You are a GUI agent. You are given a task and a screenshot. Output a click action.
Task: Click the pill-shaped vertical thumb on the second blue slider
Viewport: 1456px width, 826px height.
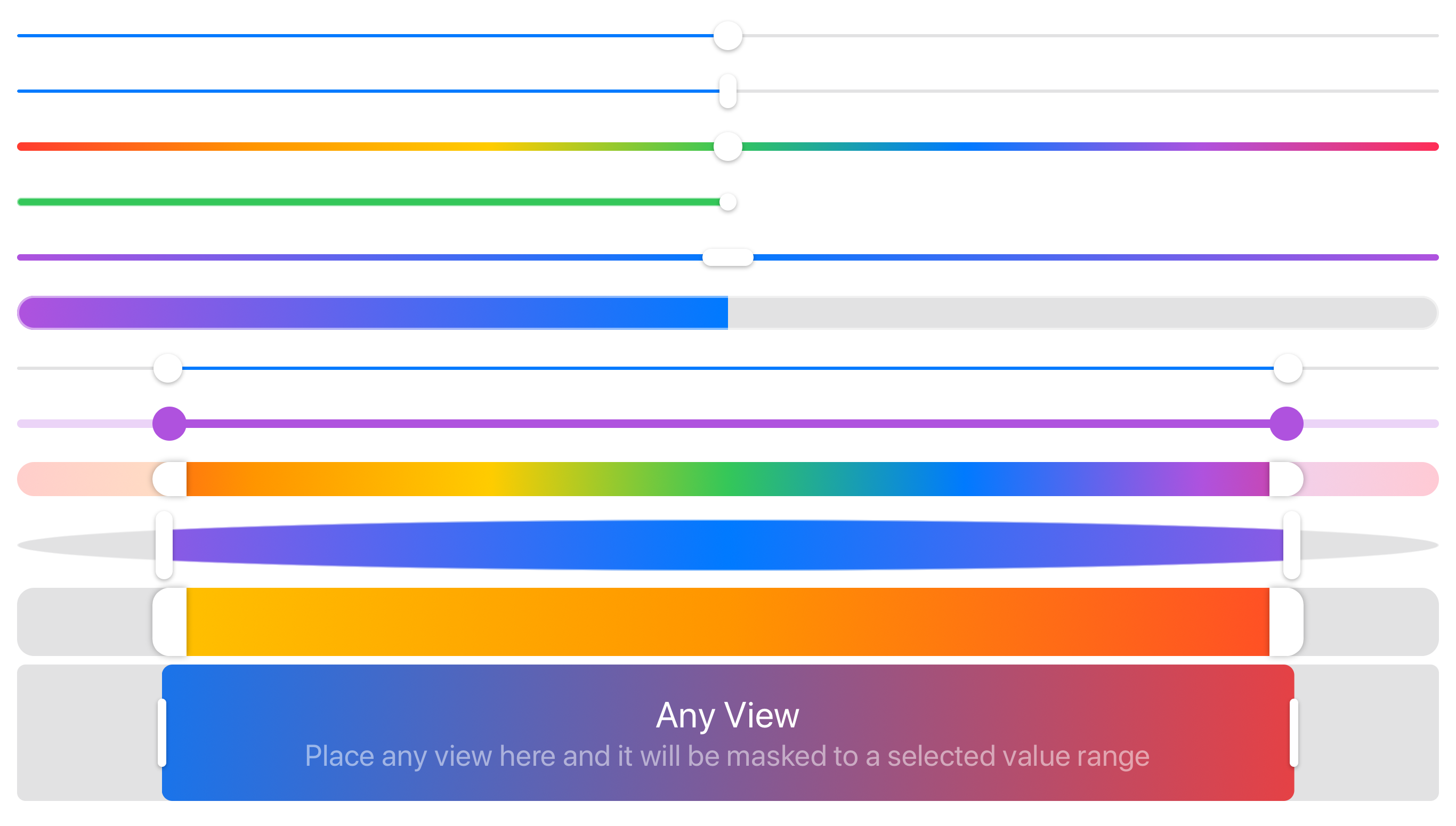click(x=727, y=91)
